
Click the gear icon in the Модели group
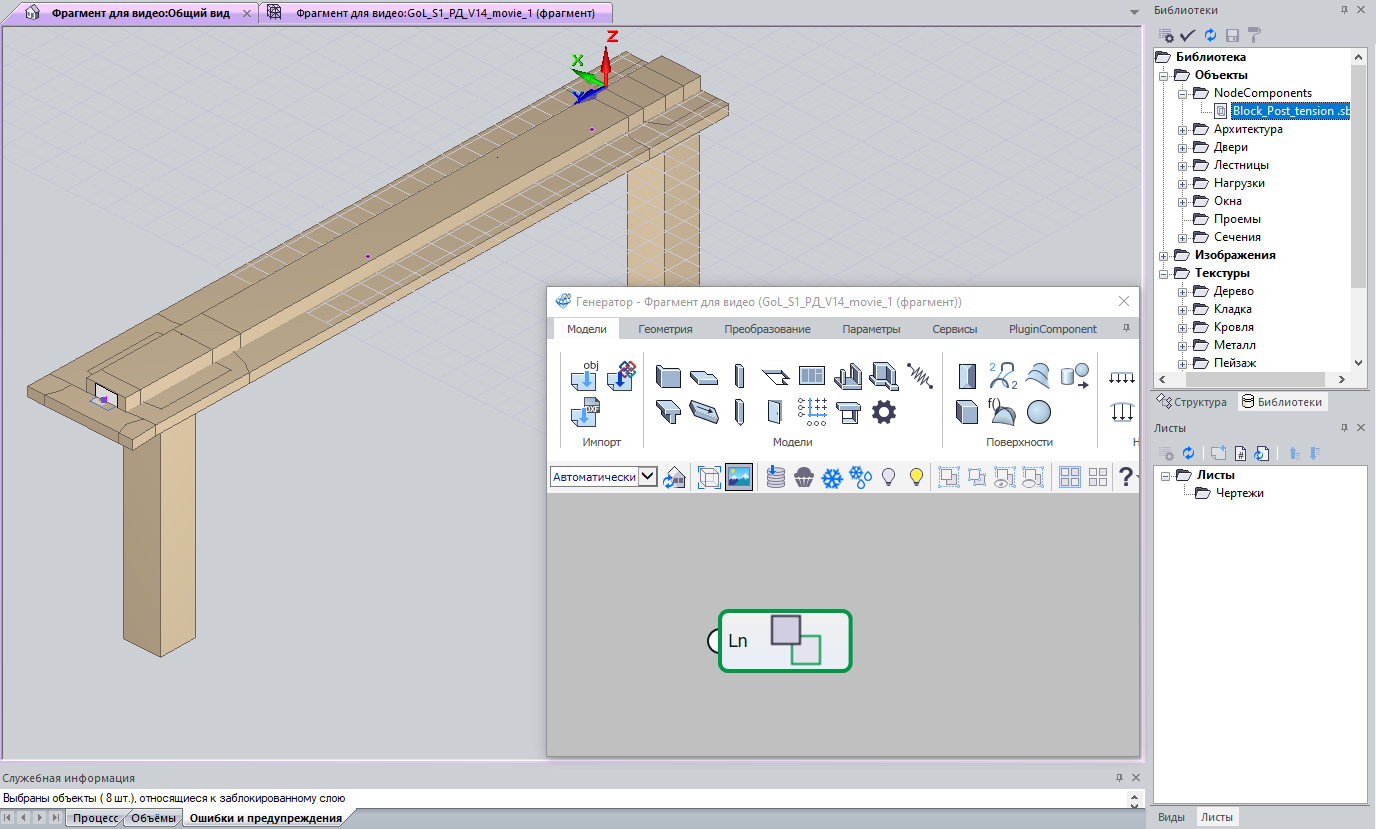(884, 412)
